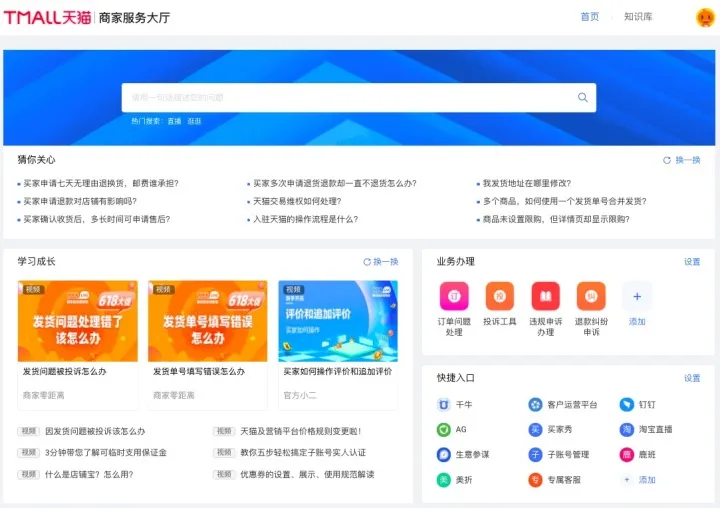Open card title 发货问题被投诉怎么办
Image resolution: width=720 pixels, height=508 pixels.
64,371
